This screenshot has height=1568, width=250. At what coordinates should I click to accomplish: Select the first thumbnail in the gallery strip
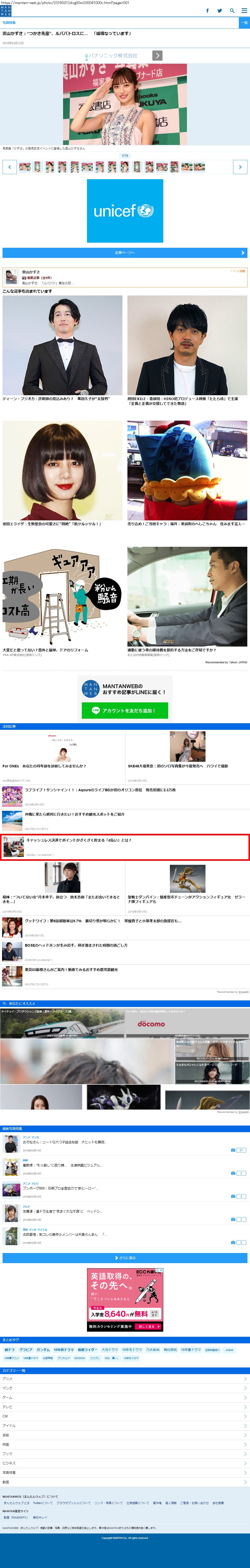point(25,167)
